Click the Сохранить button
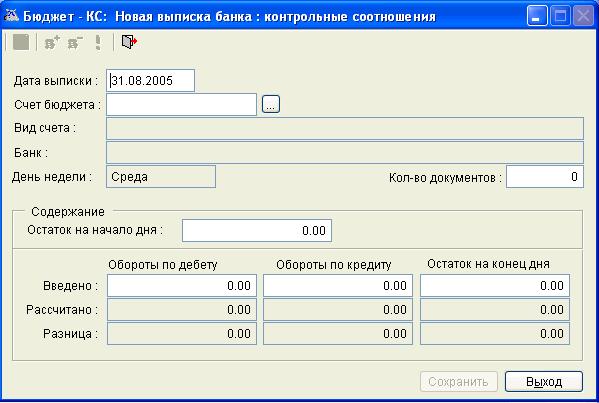This screenshot has height=403, width=599. point(459,381)
